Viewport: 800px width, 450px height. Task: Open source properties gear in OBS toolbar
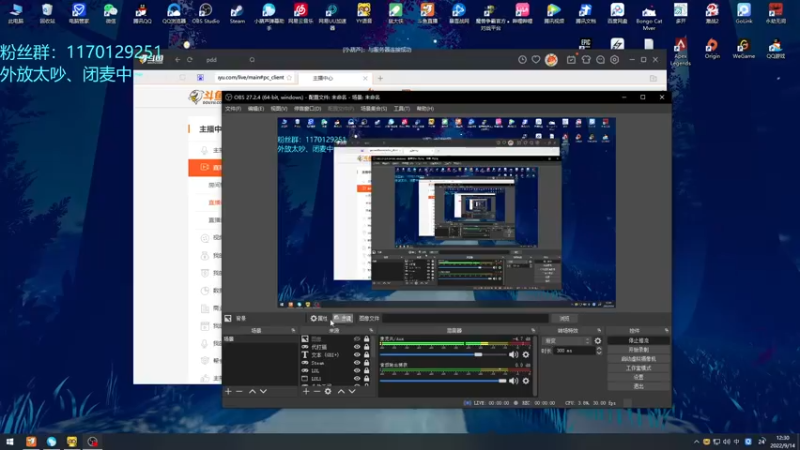pos(318,318)
